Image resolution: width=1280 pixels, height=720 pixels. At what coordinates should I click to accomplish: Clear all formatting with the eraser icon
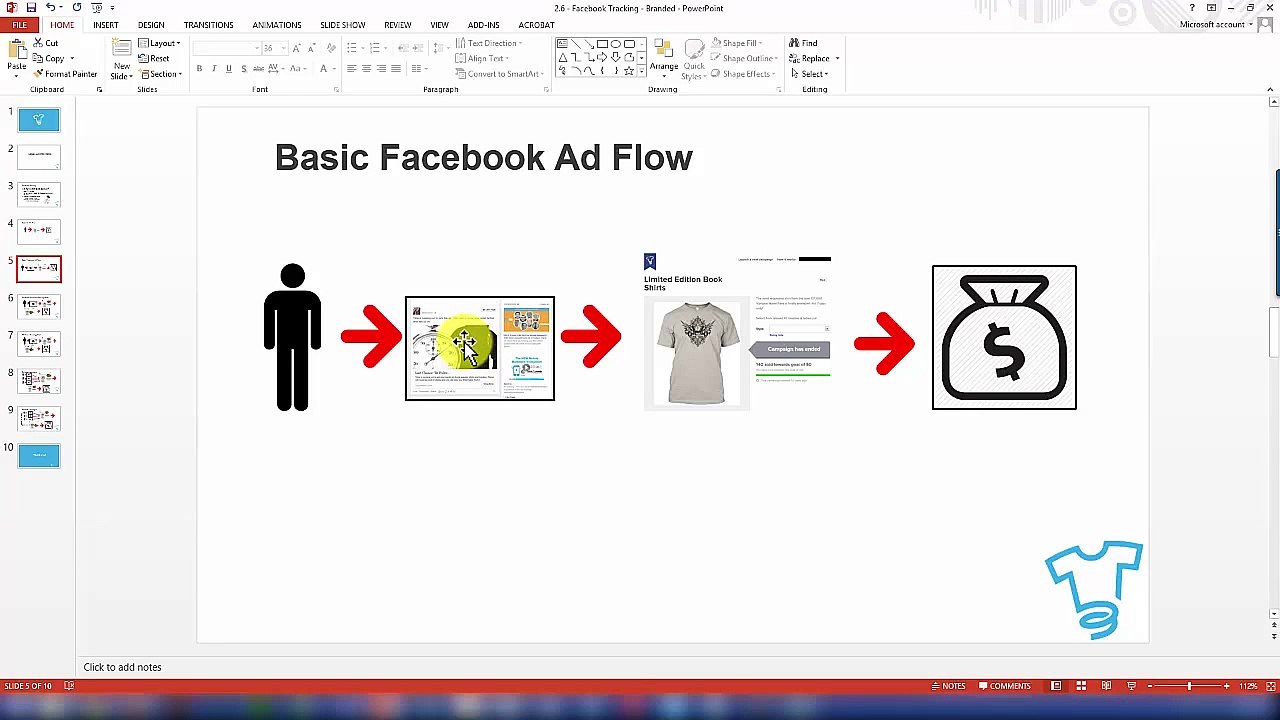(x=331, y=48)
